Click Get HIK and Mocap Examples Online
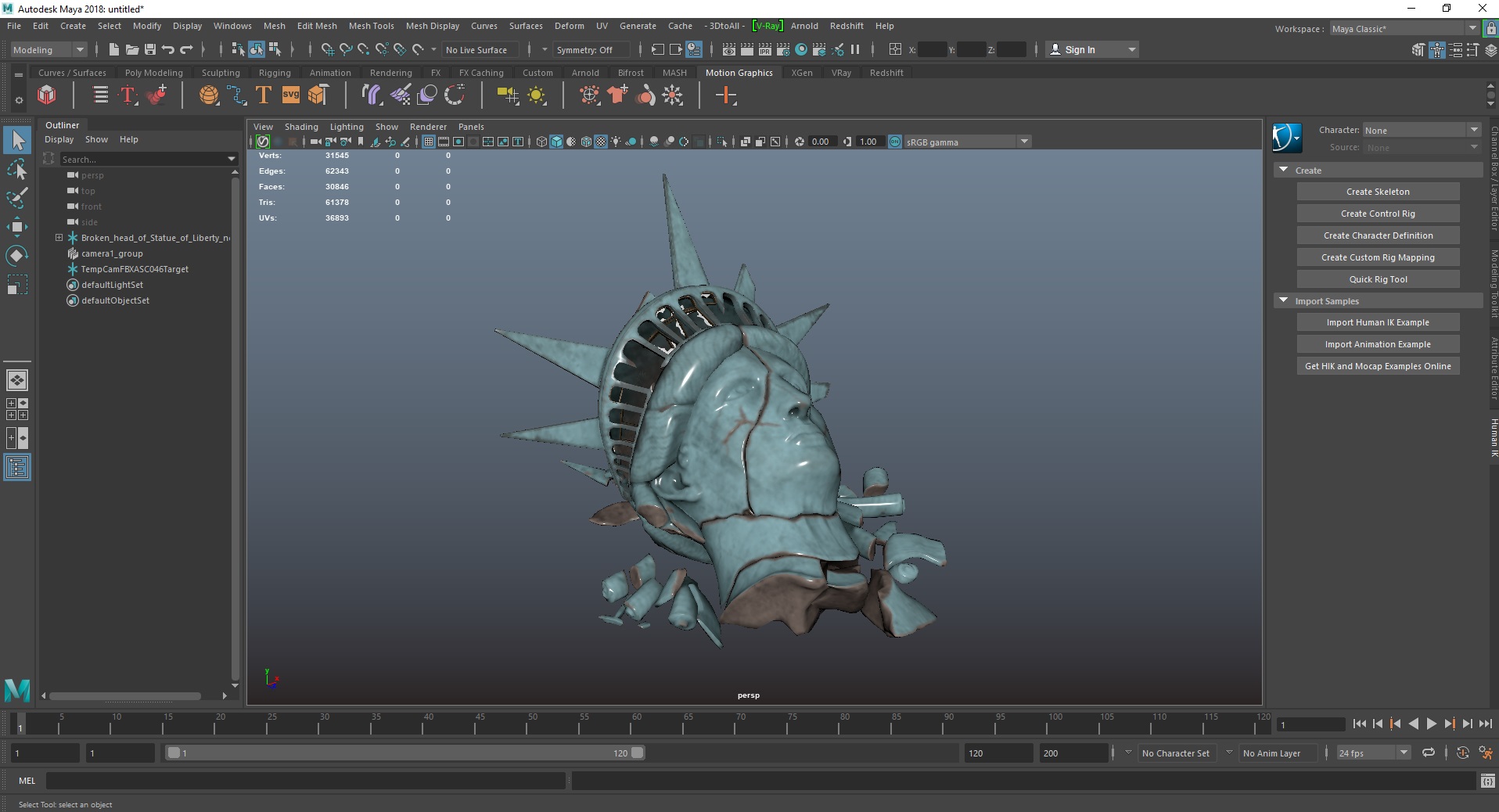Viewport: 1499px width, 812px height. click(x=1378, y=366)
